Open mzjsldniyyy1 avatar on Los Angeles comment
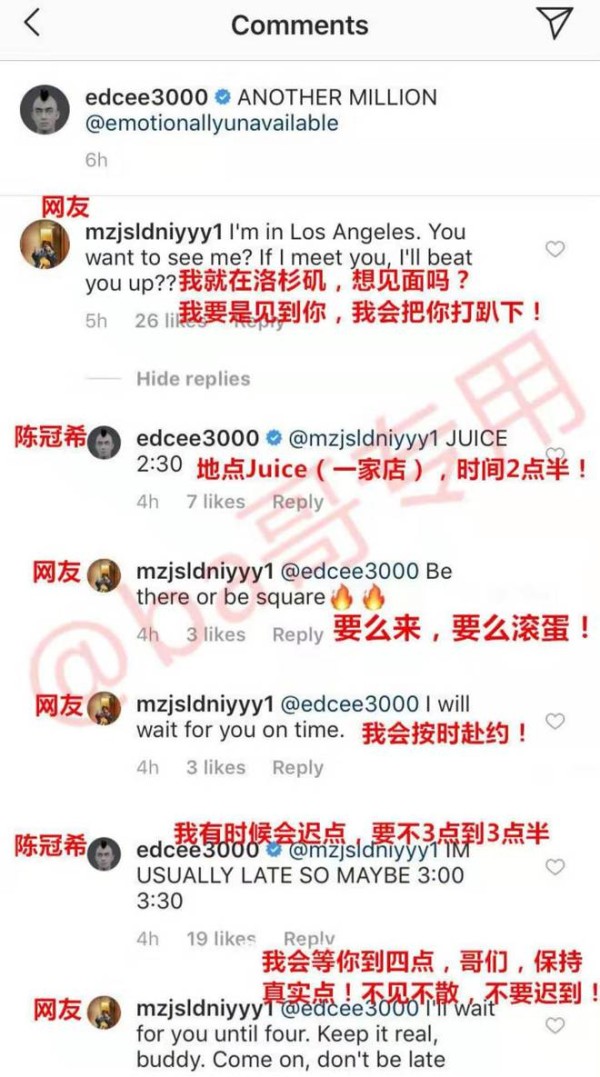600x1077 pixels. (x=45, y=245)
